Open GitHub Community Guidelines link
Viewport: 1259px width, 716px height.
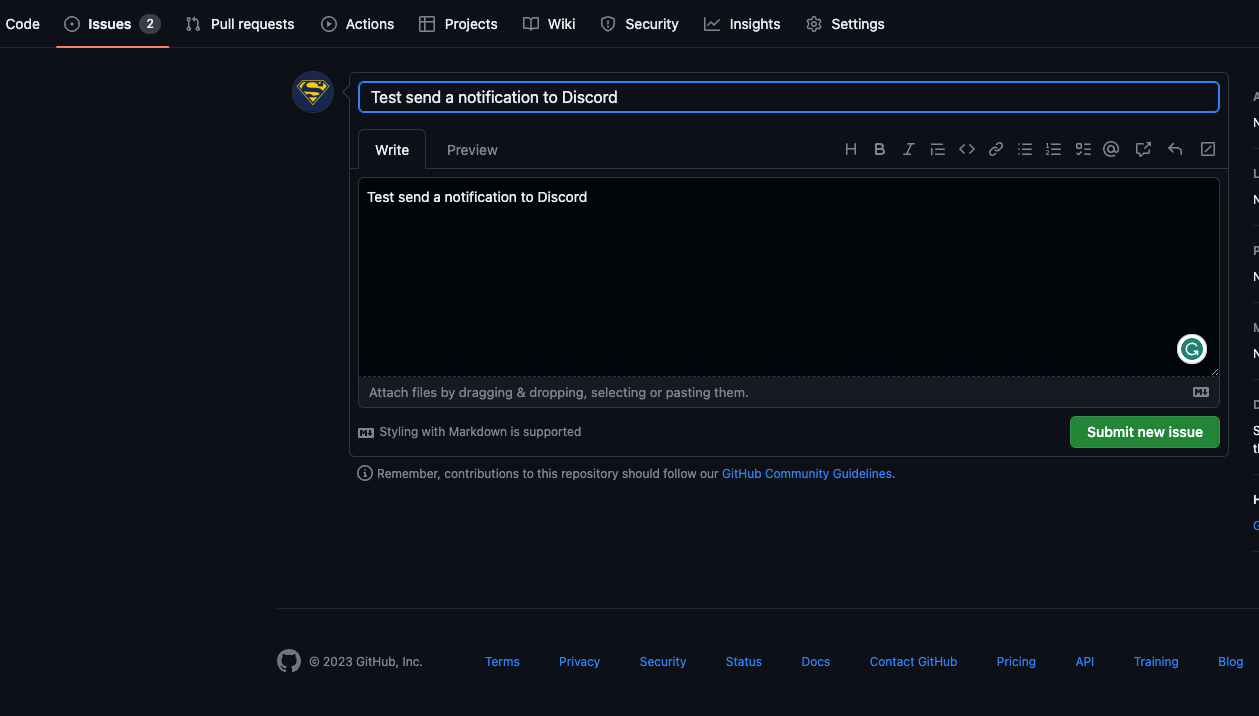(x=806, y=473)
